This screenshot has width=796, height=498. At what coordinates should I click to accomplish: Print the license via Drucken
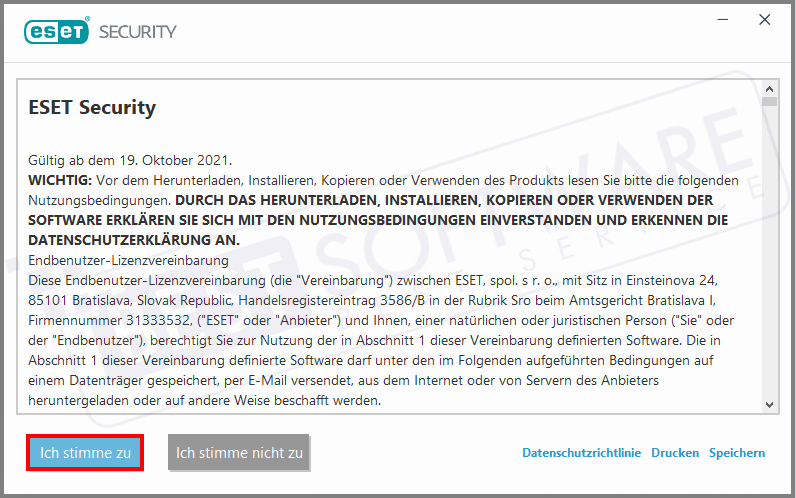[x=675, y=453]
